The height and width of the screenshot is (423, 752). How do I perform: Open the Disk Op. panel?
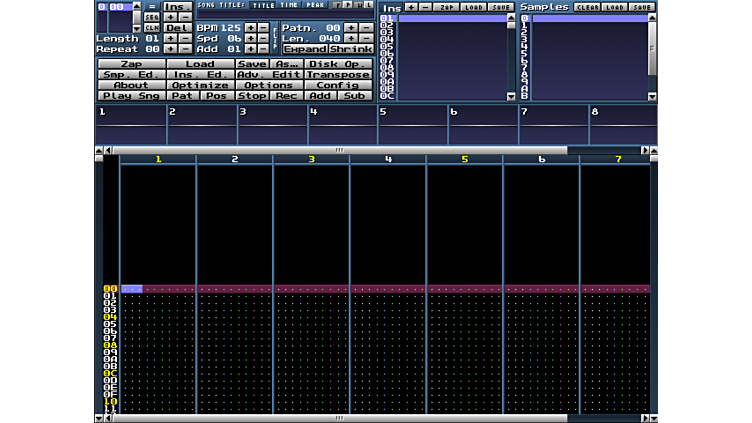click(338, 64)
